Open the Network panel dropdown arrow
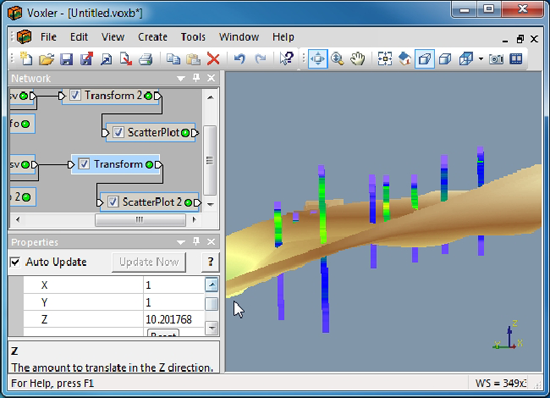 click(181, 78)
